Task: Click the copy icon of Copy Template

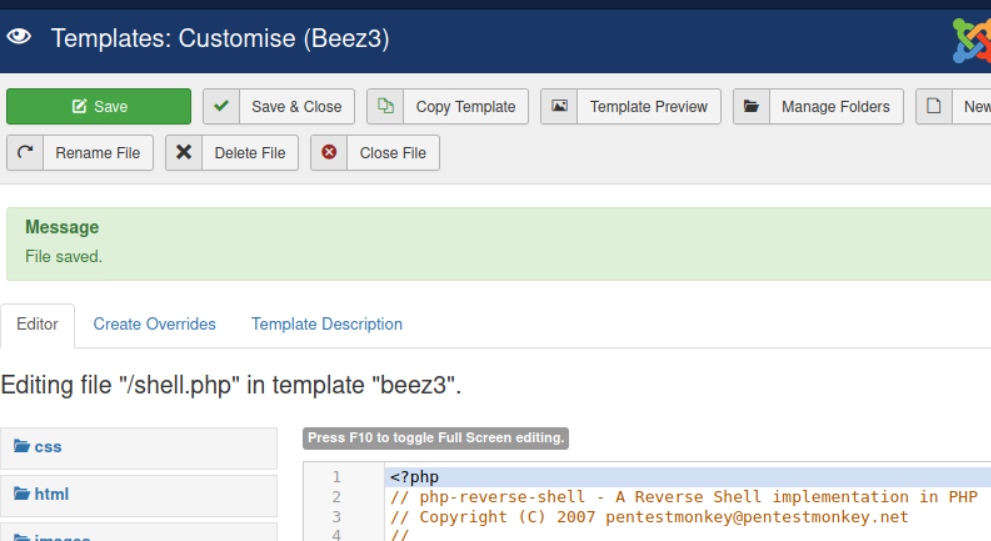Action: tap(385, 106)
